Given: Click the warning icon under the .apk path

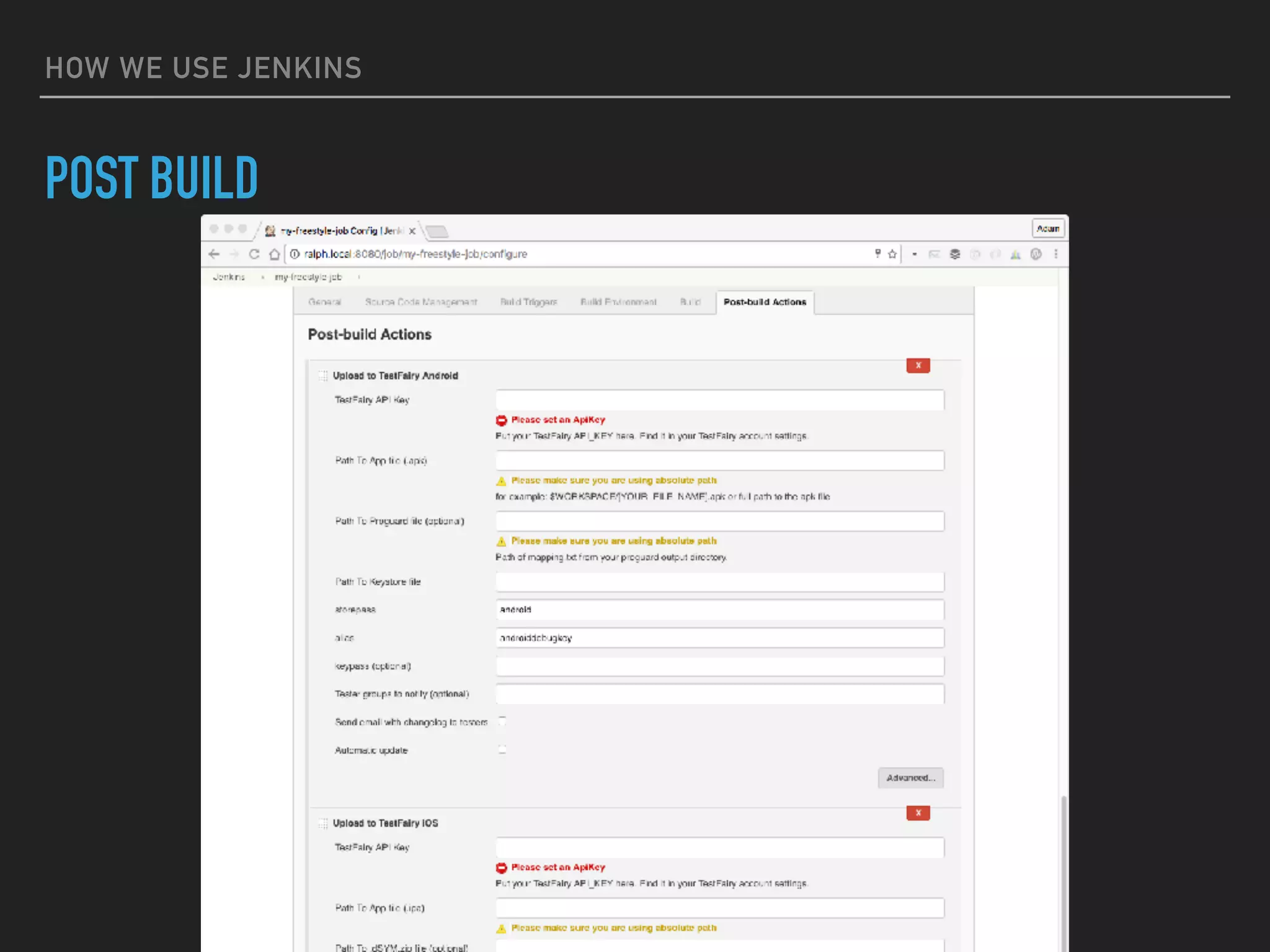Looking at the screenshot, I should tap(501, 481).
